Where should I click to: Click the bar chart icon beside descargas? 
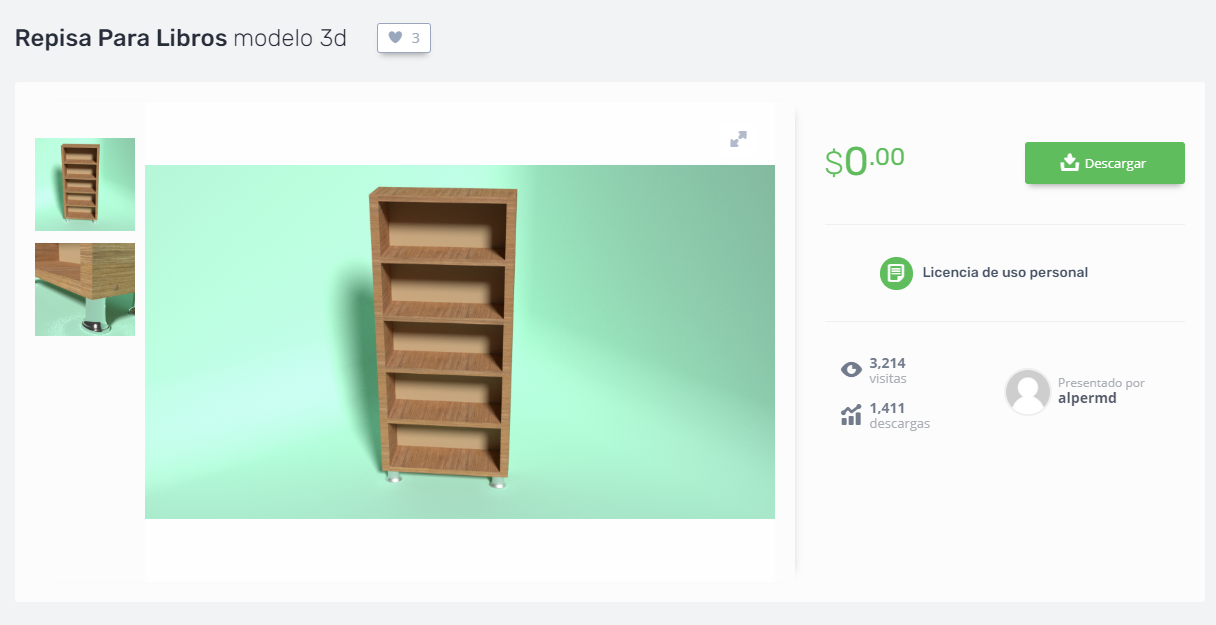(851, 415)
